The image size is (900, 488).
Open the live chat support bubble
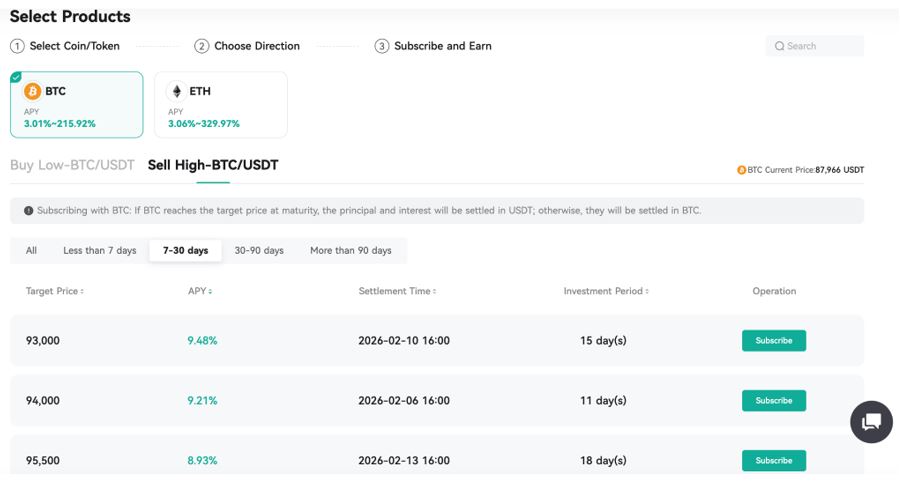(x=871, y=421)
